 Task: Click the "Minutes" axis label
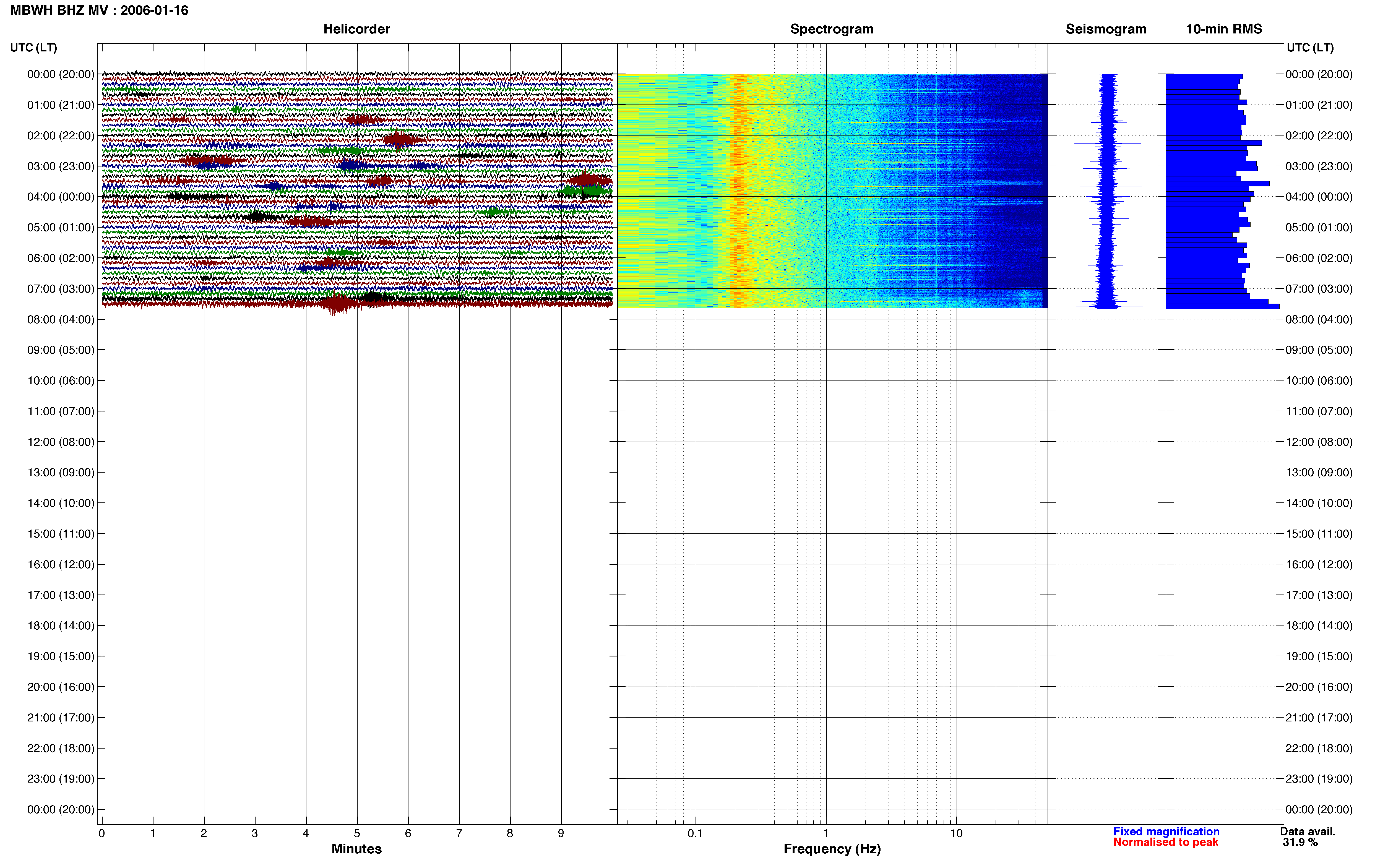point(356,848)
